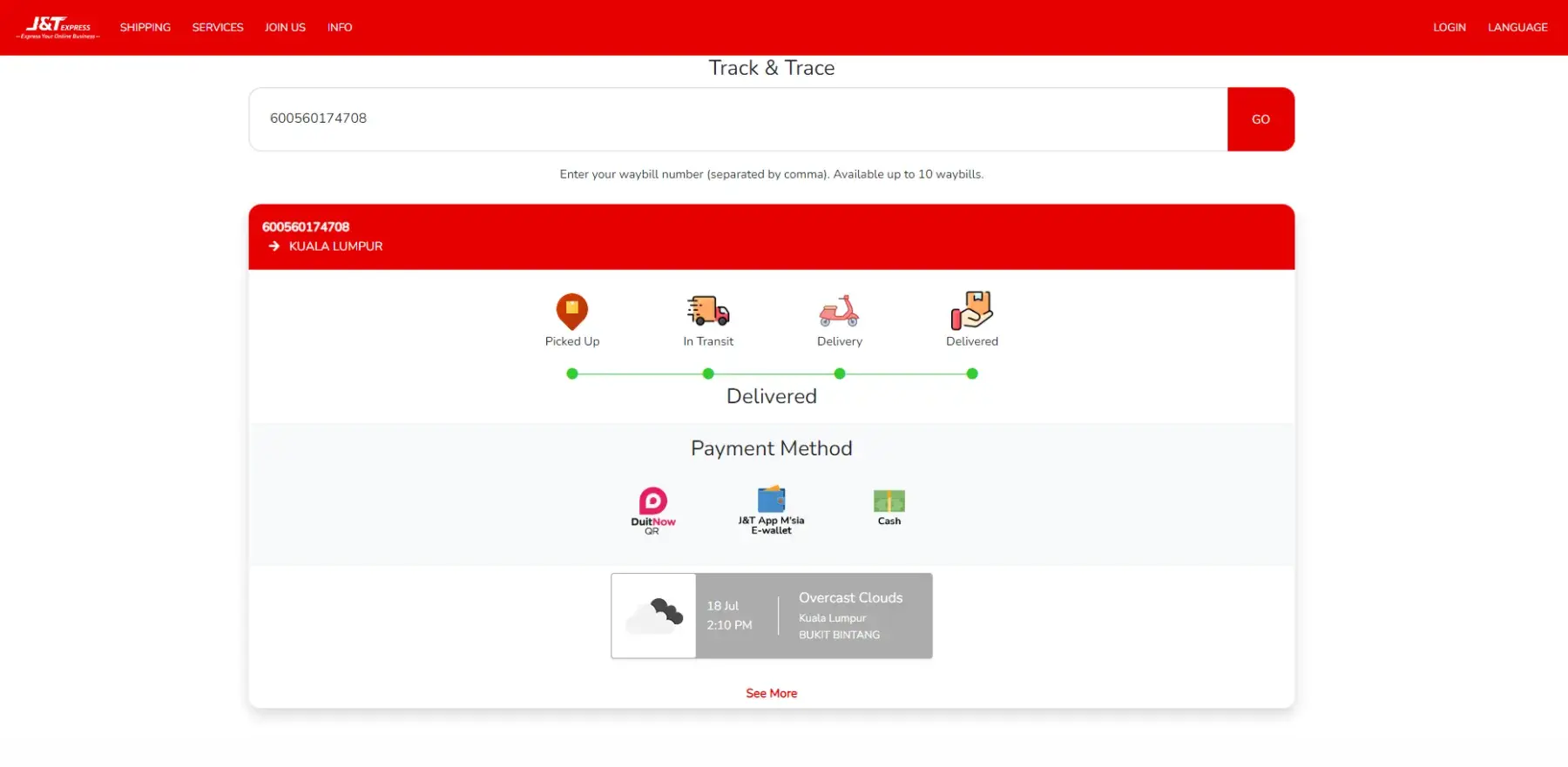Viewport: 1568px width, 767px height.
Task: Select the In Transit progress dot
Action: pyautogui.click(x=708, y=373)
